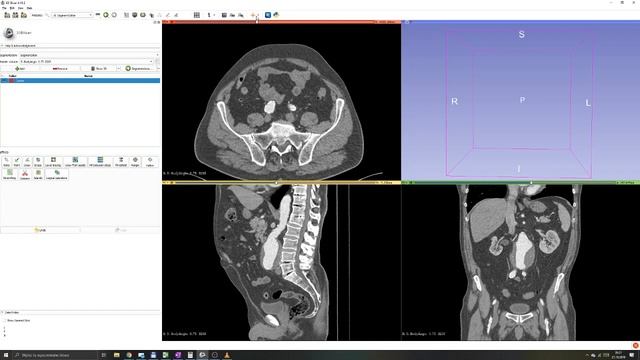The image size is (640, 360).
Task: Select the Threshold effect
Action: click(121, 162)
